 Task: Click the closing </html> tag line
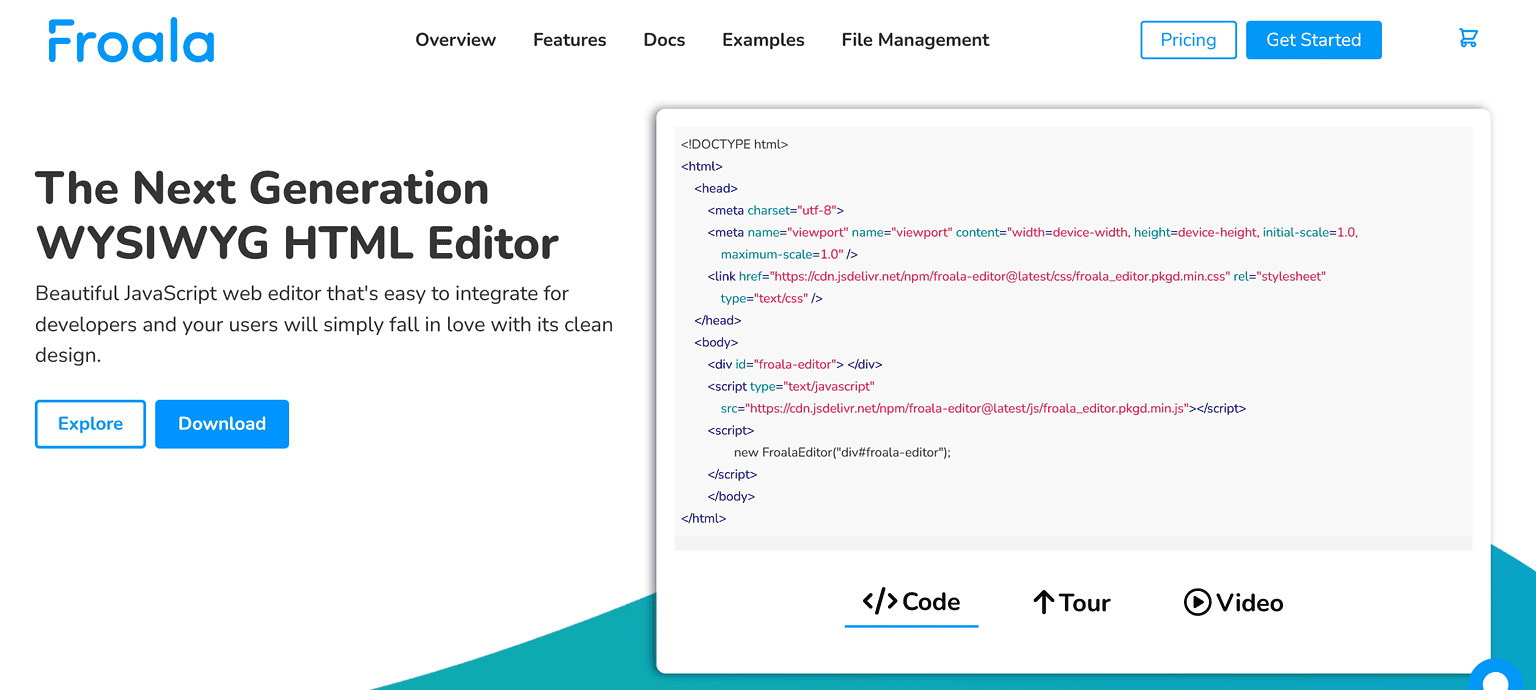coord(703,518)
